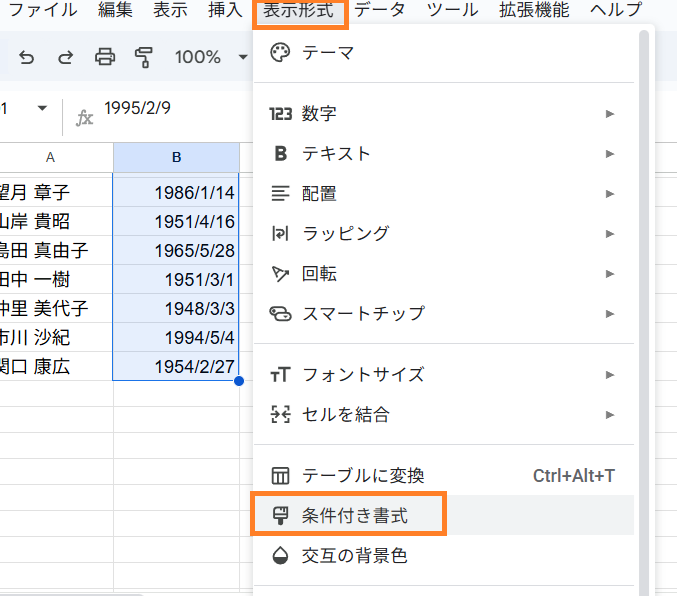The width and height of the screenshot is (677, 596).
Task: Click the print icon in toolbar
Action: 105,57
